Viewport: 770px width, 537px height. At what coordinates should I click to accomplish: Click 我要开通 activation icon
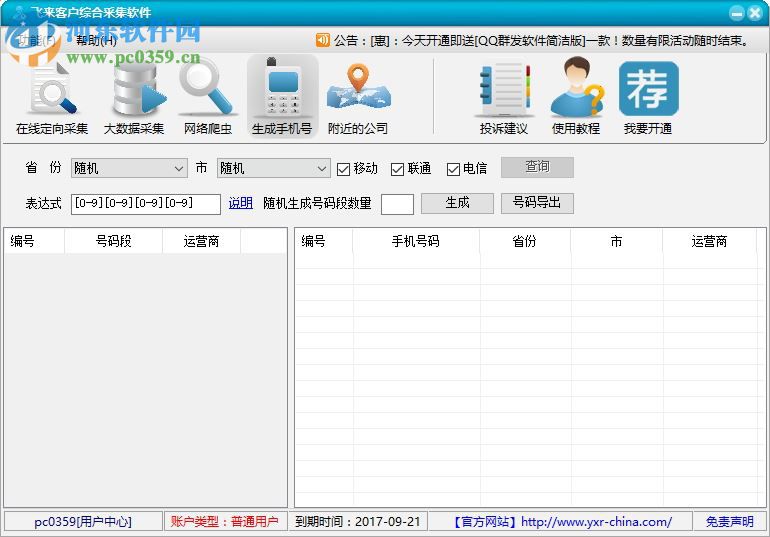648,98
